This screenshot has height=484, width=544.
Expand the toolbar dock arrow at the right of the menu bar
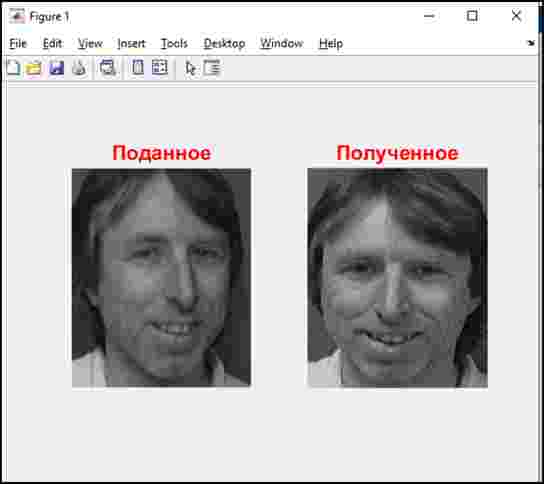coord(530,43)
